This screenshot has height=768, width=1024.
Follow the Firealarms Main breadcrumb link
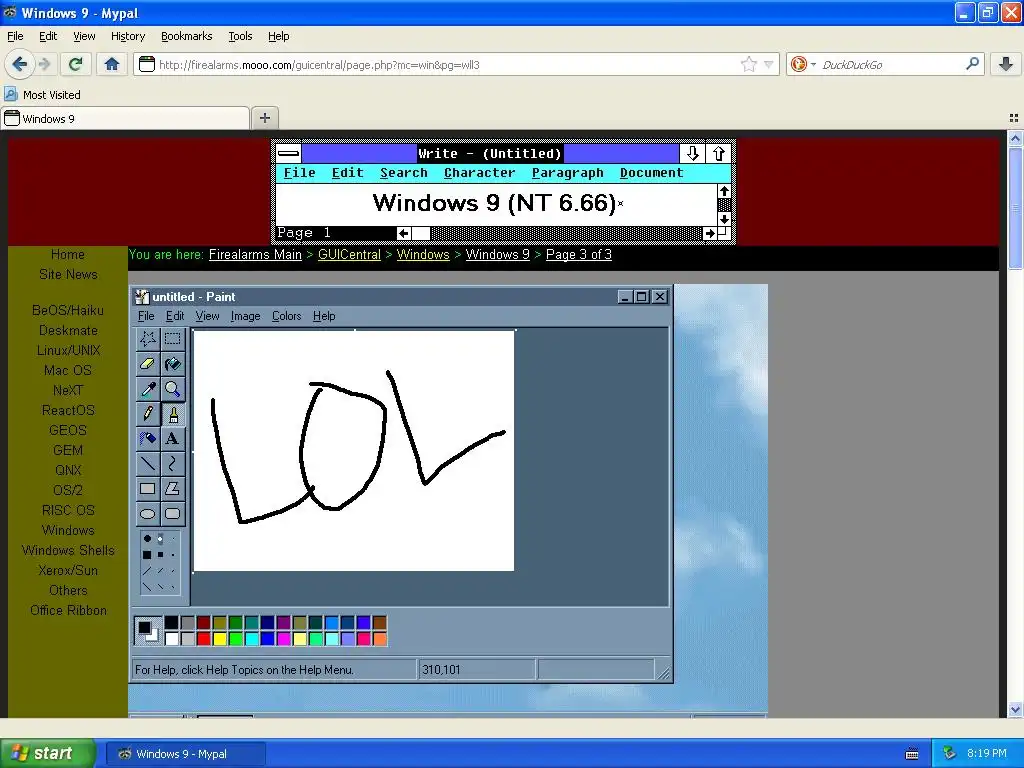(x=255, y=255)
